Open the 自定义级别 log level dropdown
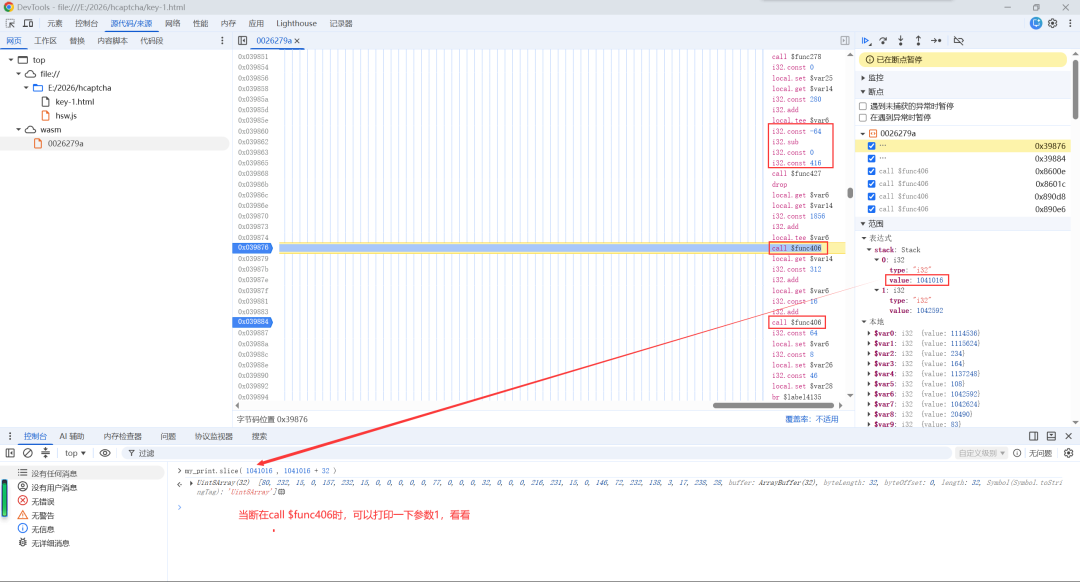 coord(982,453)
